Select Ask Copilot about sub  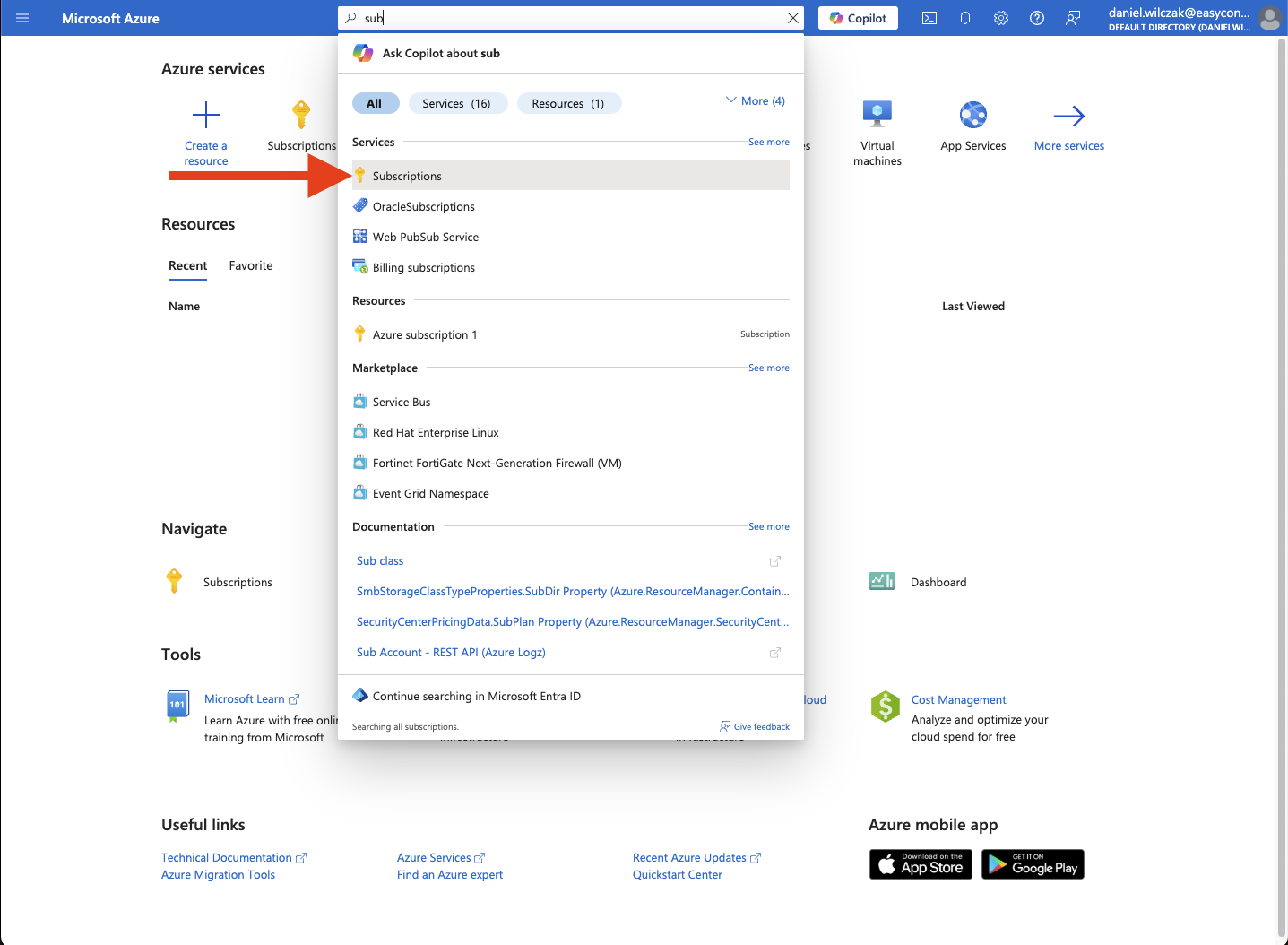point(571,53)
